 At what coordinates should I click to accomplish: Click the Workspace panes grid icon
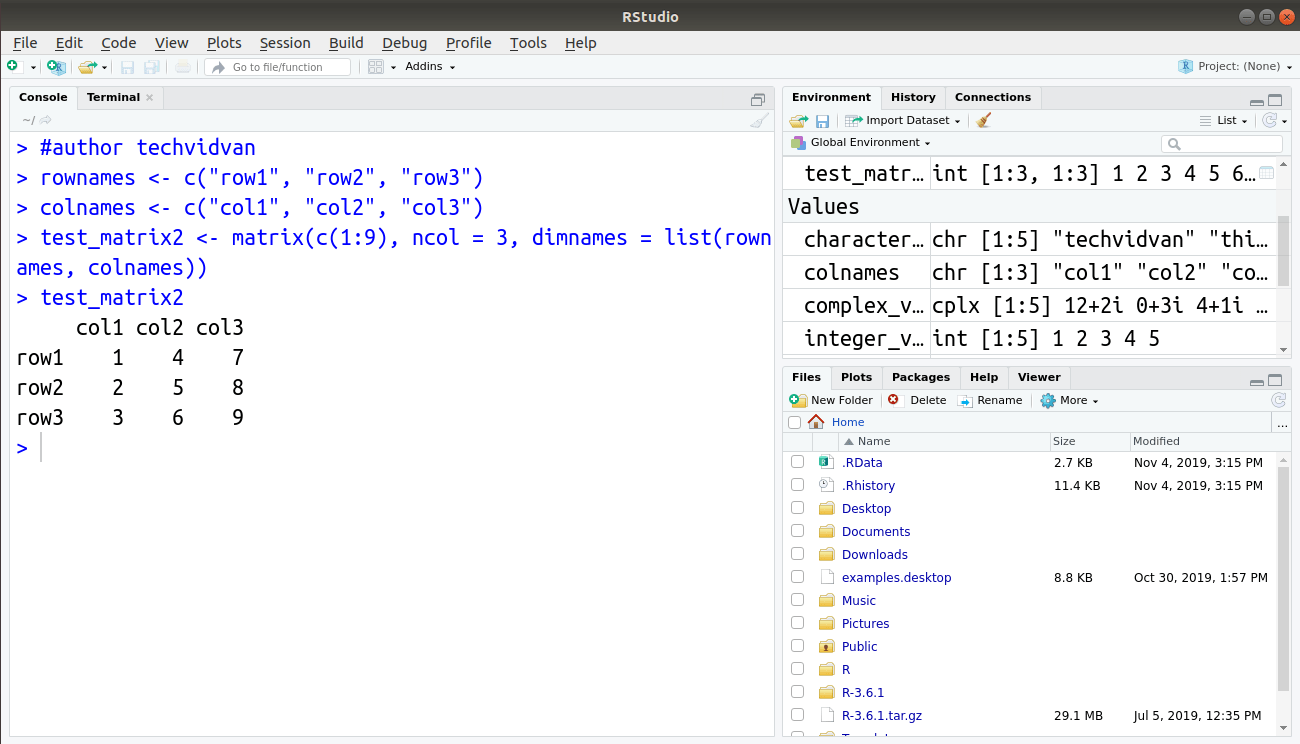point(376,67)
